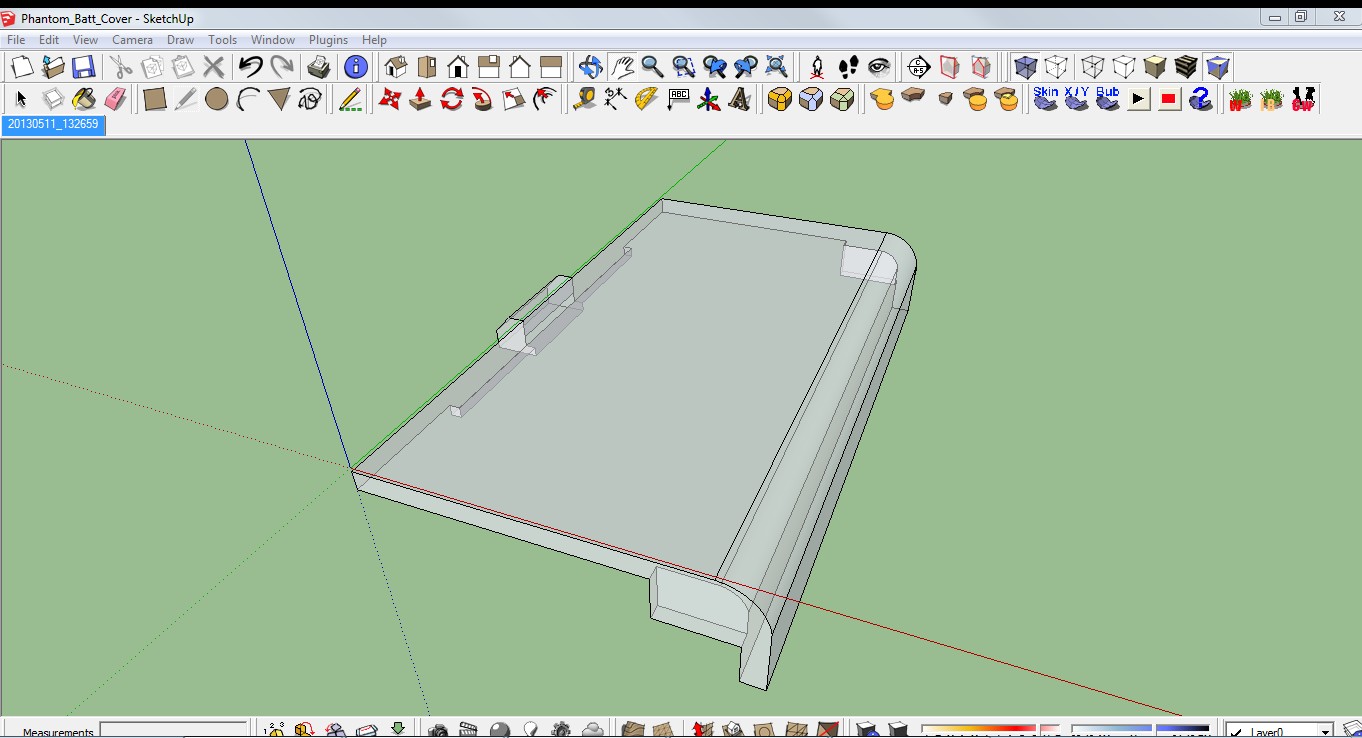Create a new model with New icon
Image resolution: width=1362 pixels, height=738 pixels.
point(22,67)
